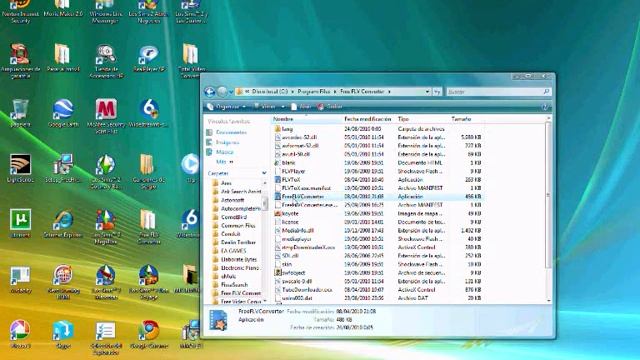
Task: Open the Recycle Bin desktop icon
Action: 20,113
